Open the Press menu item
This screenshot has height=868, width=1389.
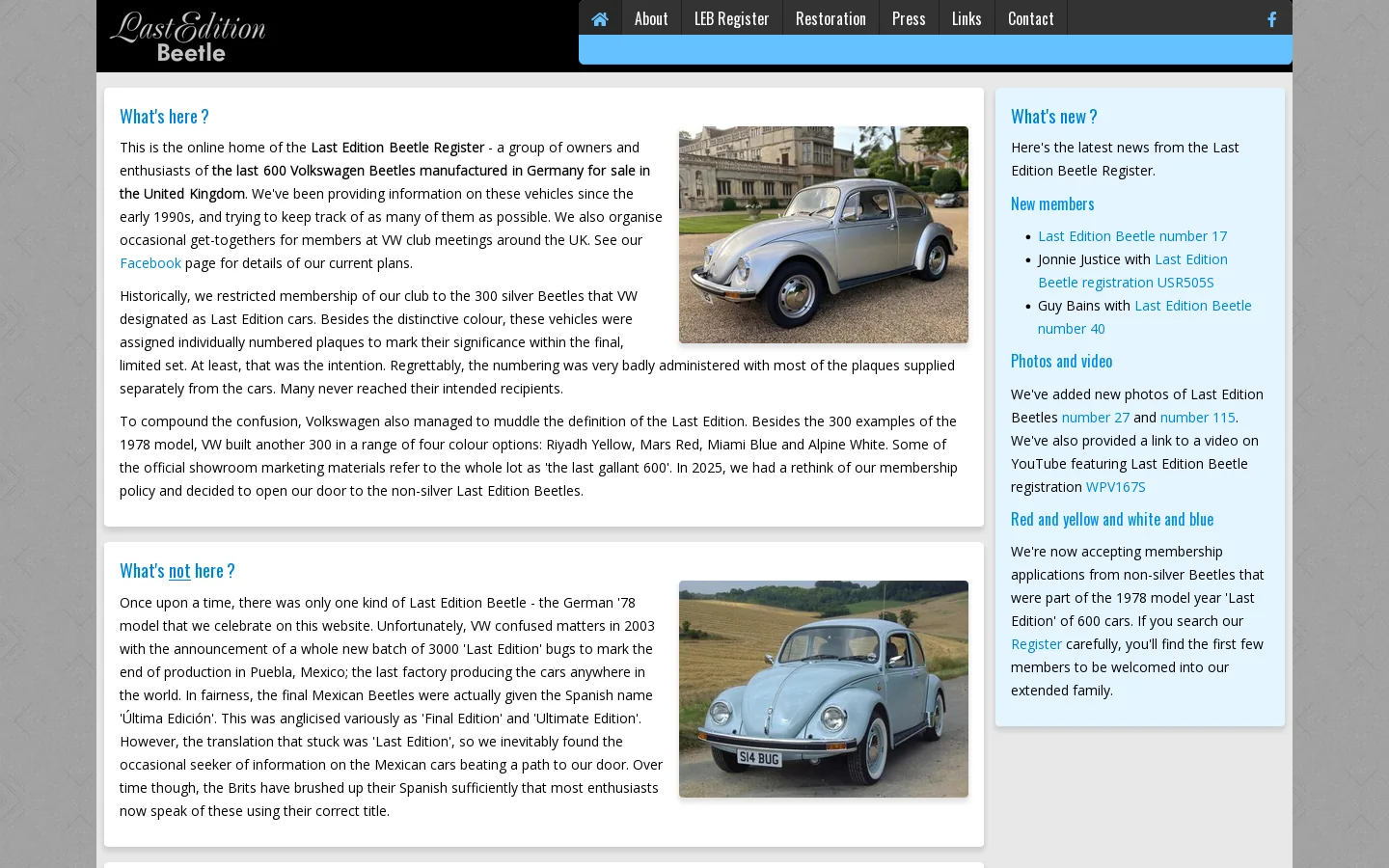click(x=909, y=18)
